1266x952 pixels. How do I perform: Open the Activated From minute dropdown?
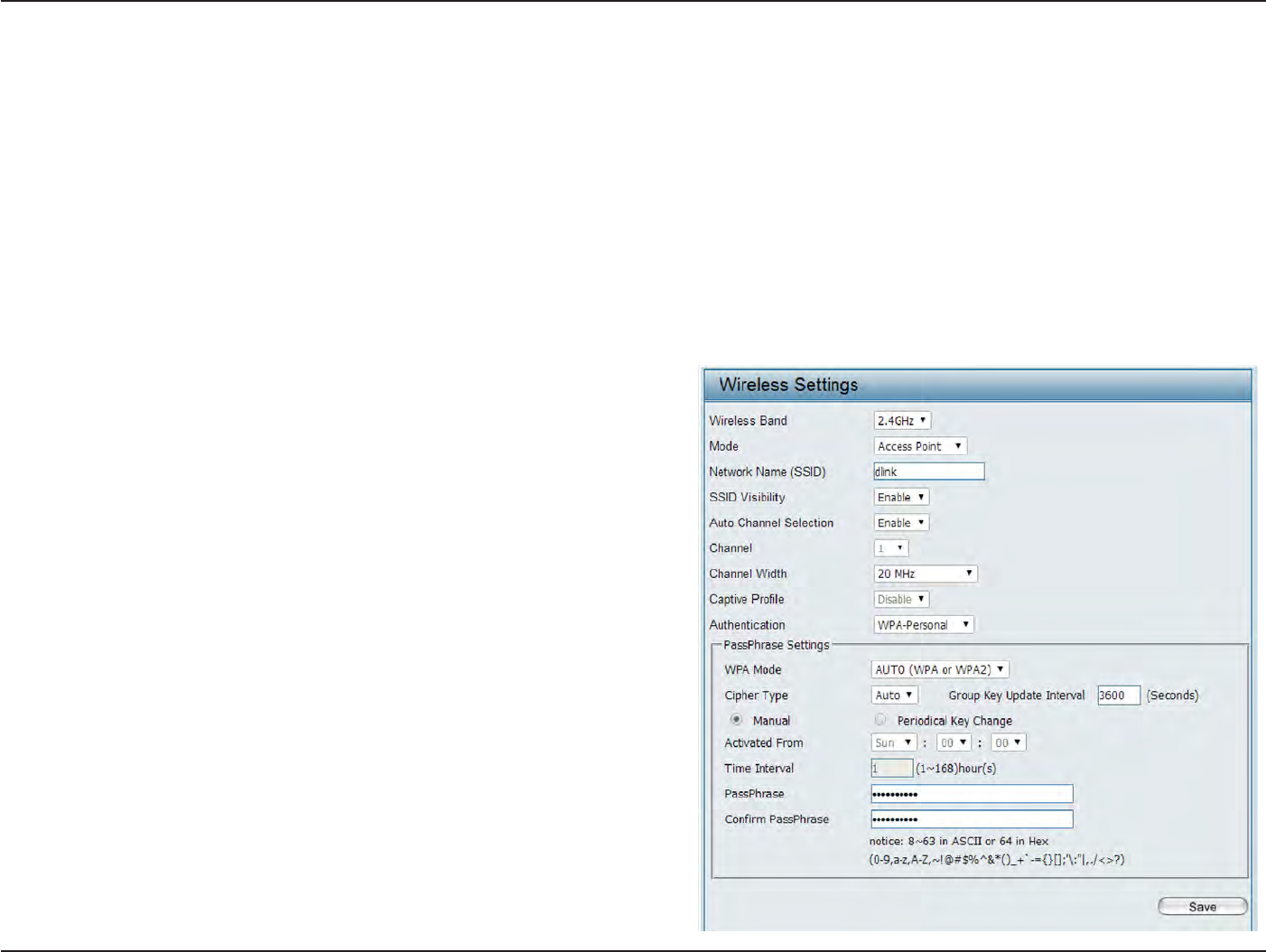[x=1008, y=742]
